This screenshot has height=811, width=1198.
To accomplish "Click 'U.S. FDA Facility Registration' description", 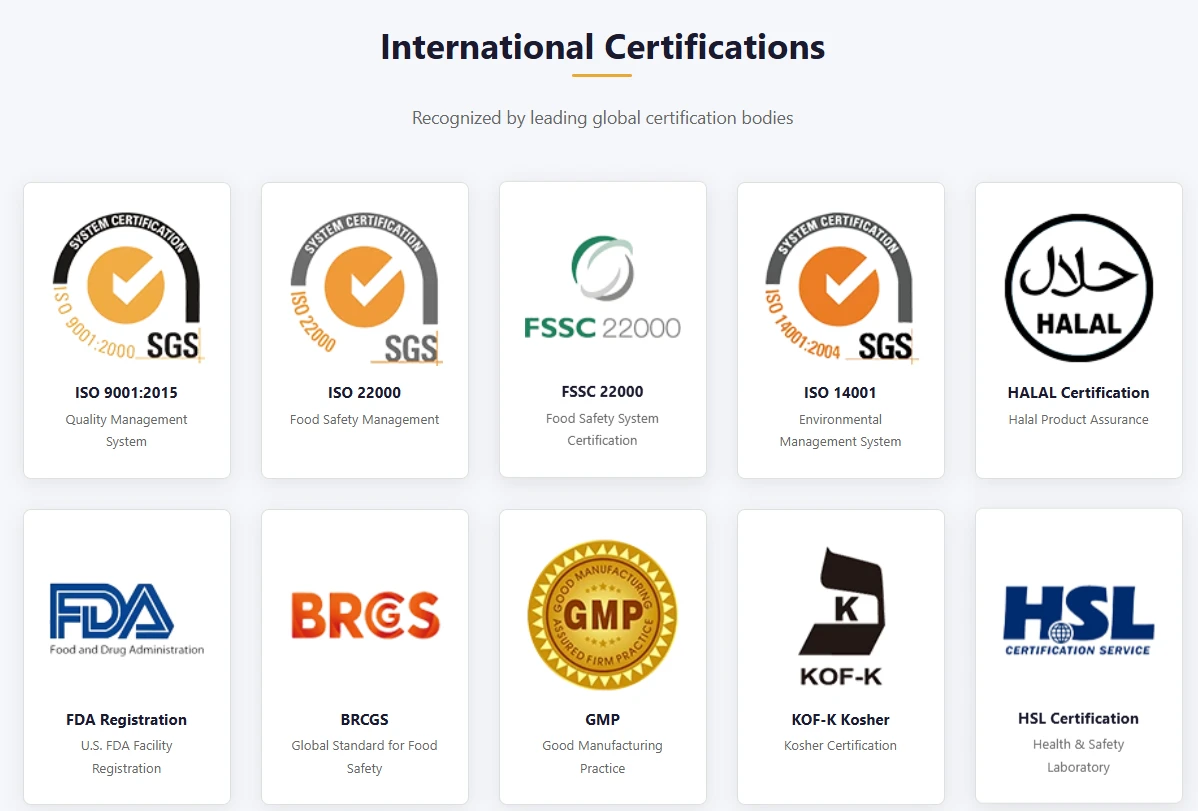I will (x=126, y=757).
